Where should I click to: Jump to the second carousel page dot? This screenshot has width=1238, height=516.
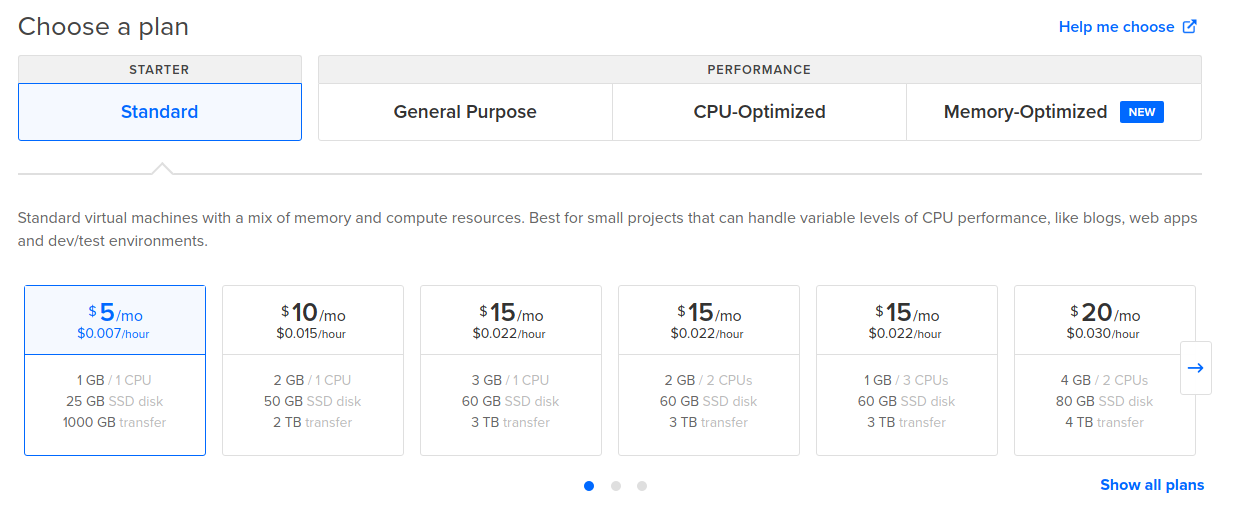click(616, 486)
